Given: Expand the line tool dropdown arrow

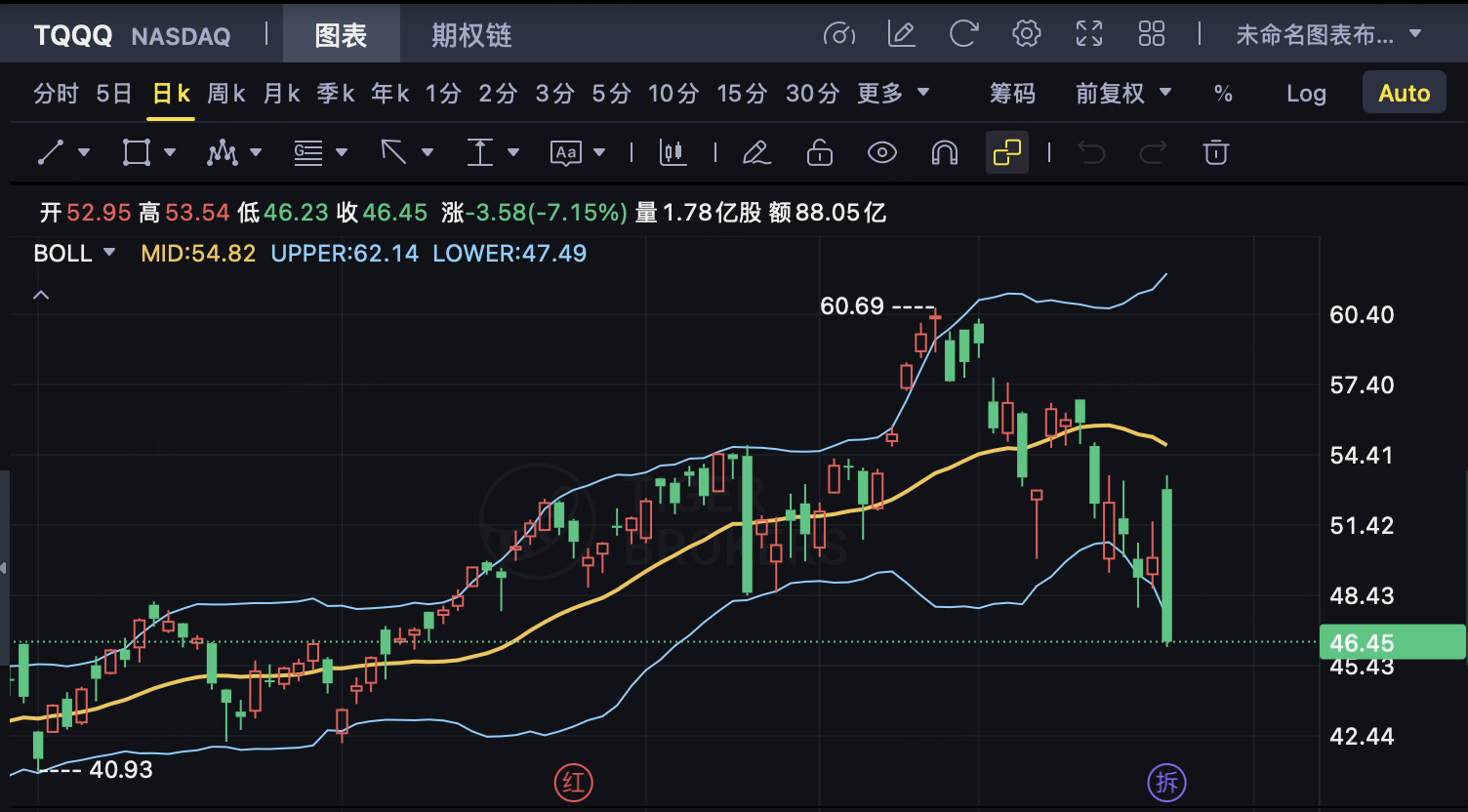Looking at the screenshot, I should (x=83, y=152).
